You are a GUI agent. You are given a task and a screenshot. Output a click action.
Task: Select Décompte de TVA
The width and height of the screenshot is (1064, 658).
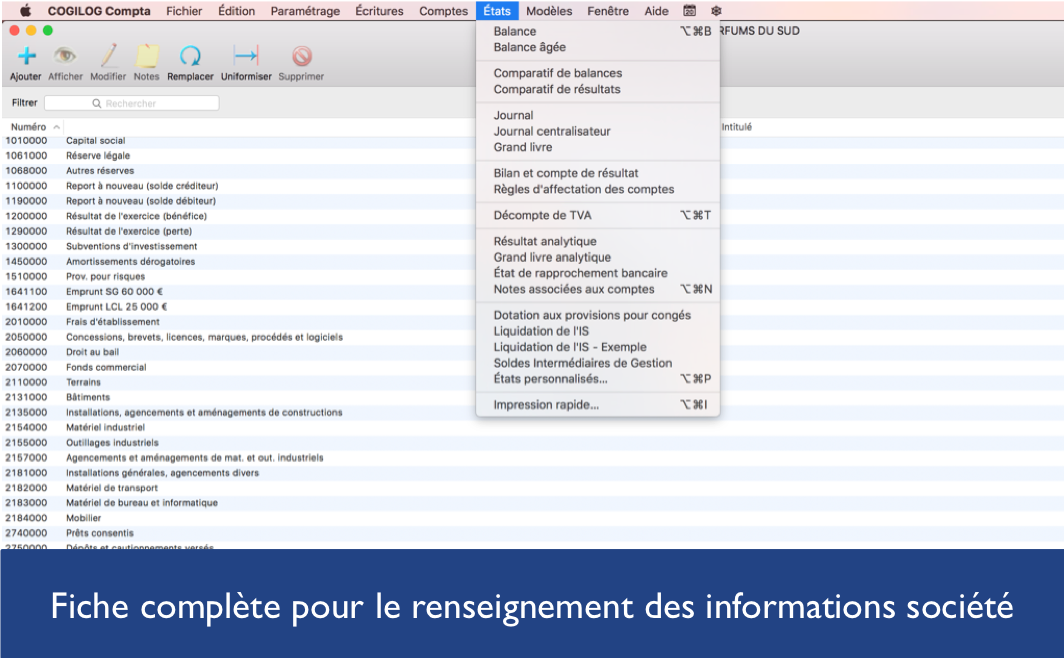point(598,215)
